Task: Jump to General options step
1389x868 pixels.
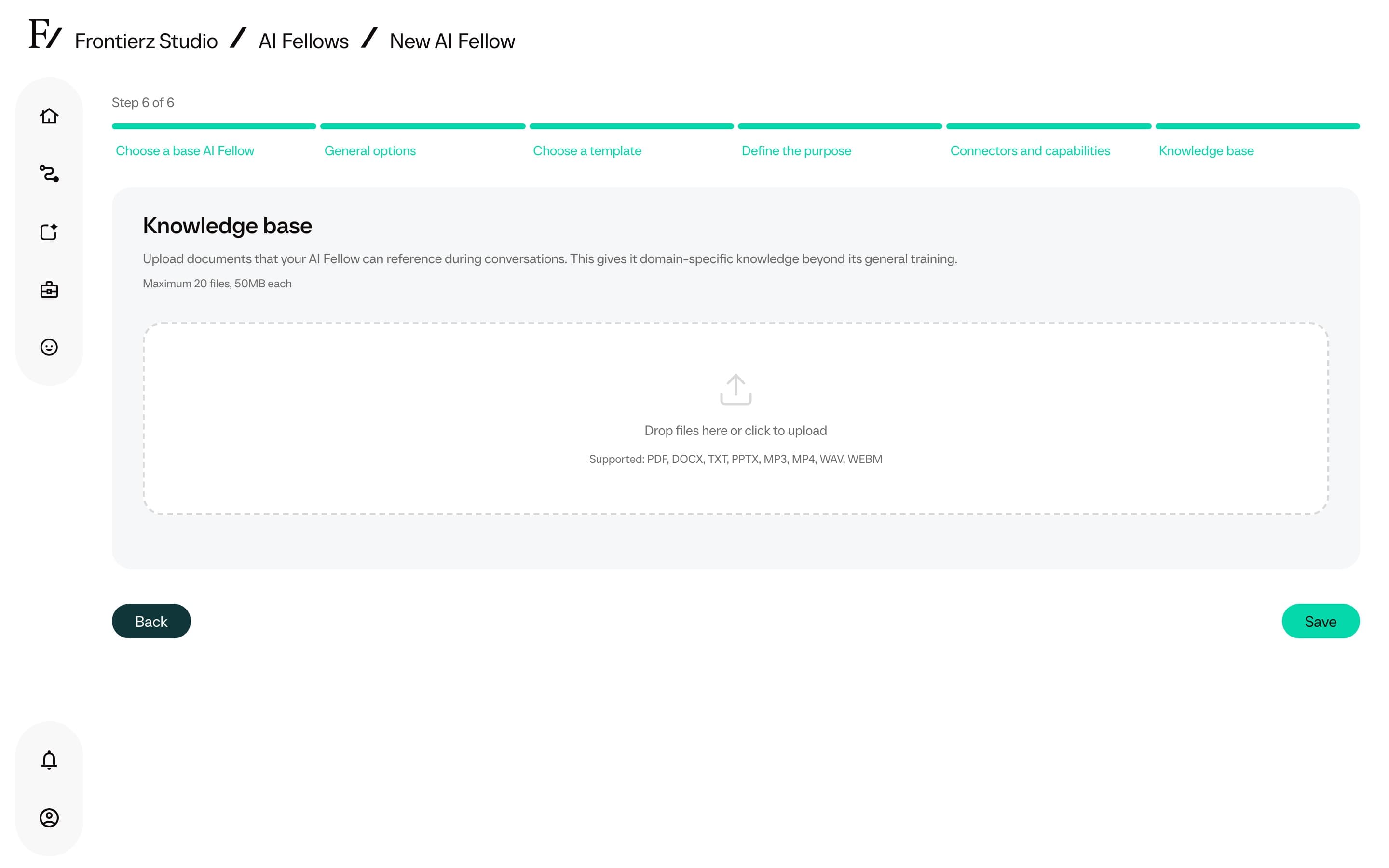Action: tap(369, 151)
